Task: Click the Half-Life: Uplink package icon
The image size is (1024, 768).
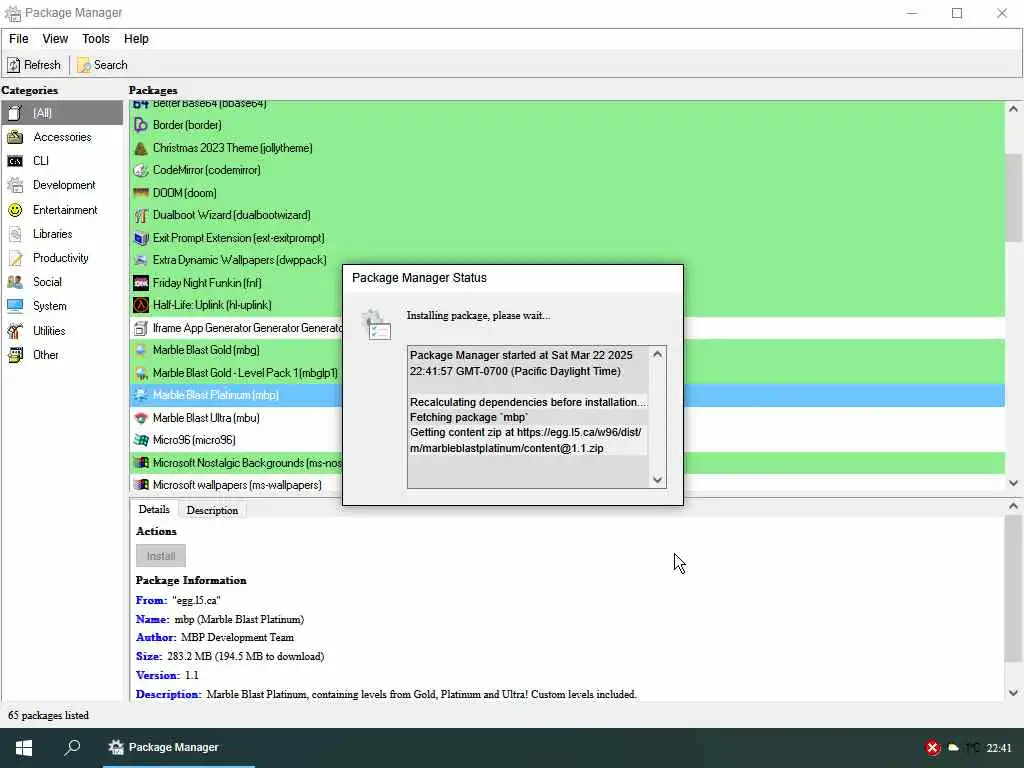Action: (140, 305)
